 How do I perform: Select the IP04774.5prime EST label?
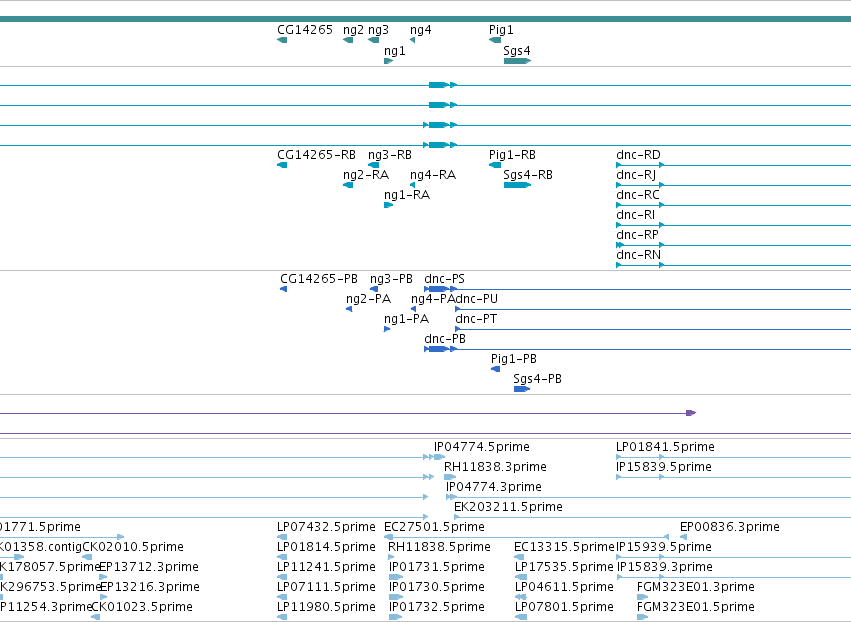pyautogui.click(x=482, y=447)
